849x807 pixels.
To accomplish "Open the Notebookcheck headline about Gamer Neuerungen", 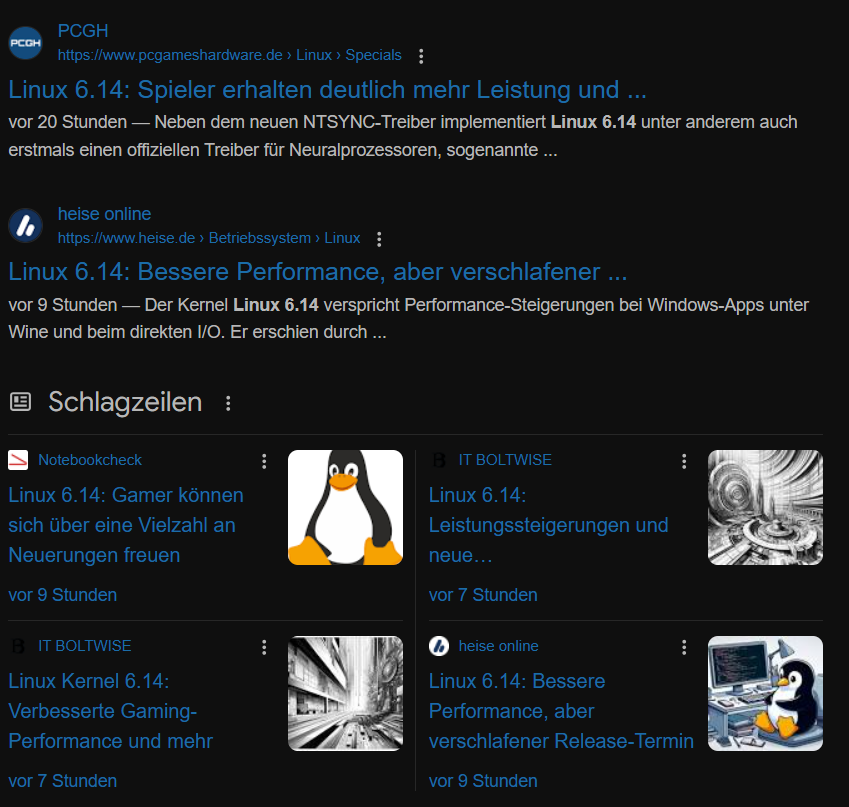I will click(x=126, y=525).
